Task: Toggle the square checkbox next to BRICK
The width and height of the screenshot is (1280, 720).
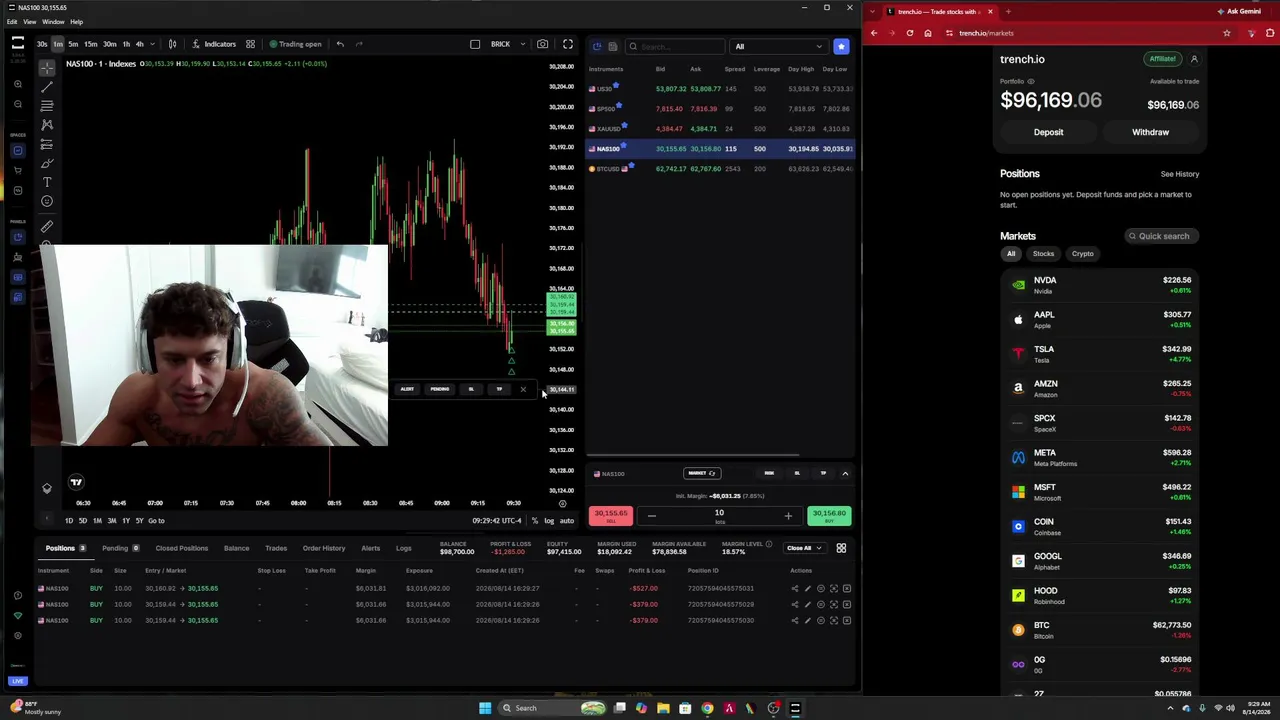Action: click(475, 44)
